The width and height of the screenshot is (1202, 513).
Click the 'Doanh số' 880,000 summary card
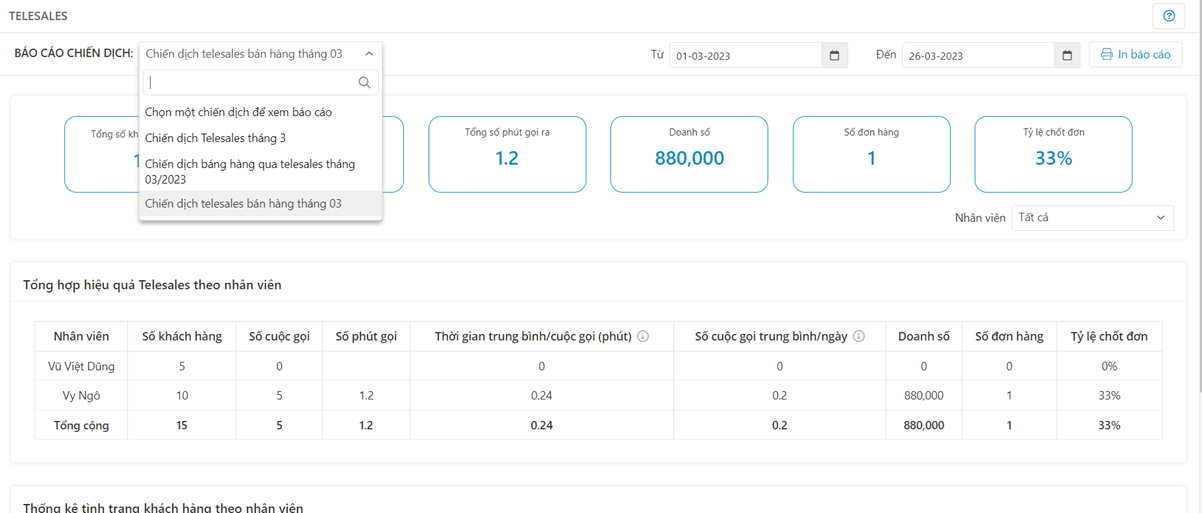click(x=689, y=154)
